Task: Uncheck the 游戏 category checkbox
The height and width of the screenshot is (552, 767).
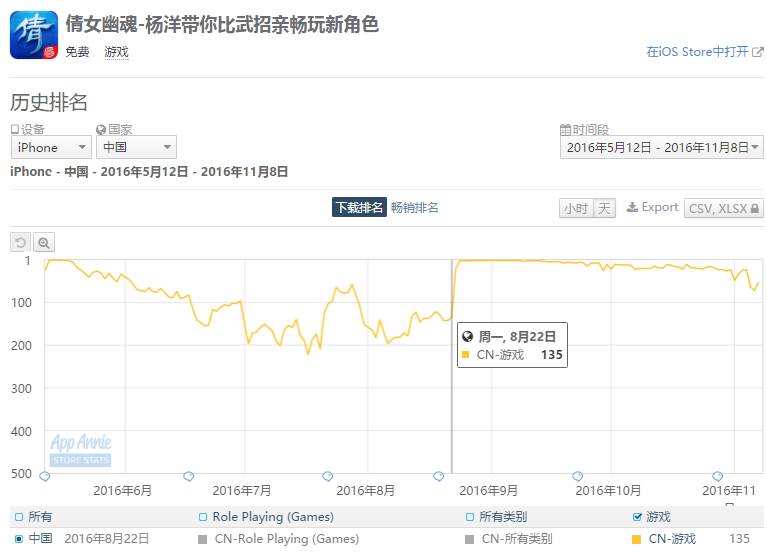Action: (638, 517)
